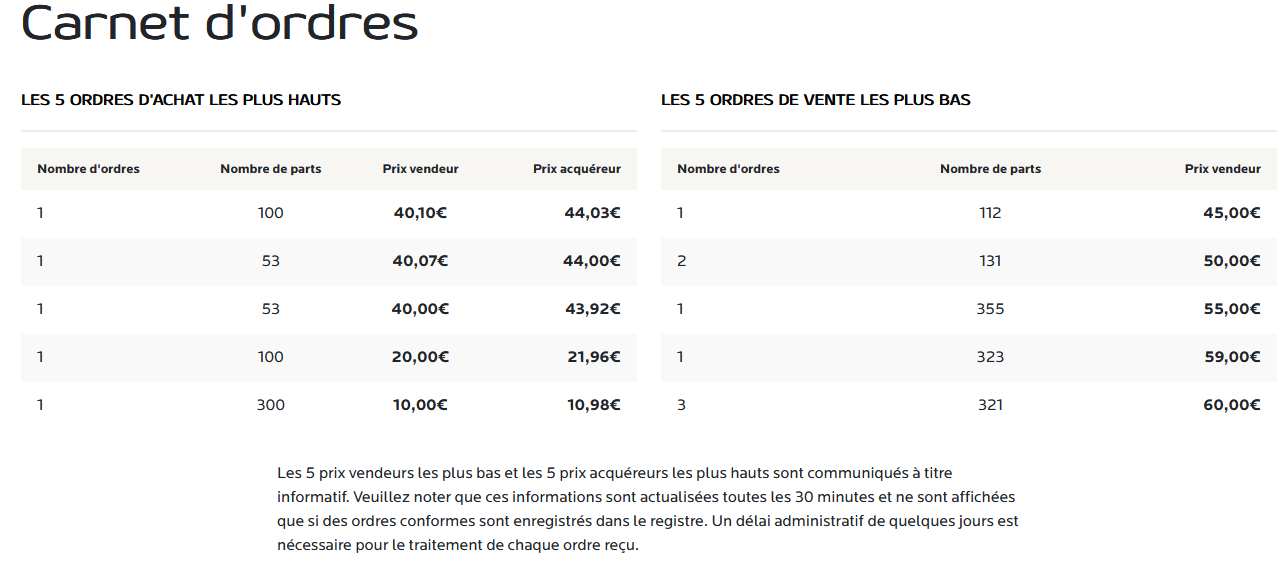Click the buy row with 300 parts
Image resolution: width=1280 pixels, height=571 pixels.
(x=329, y=405)
